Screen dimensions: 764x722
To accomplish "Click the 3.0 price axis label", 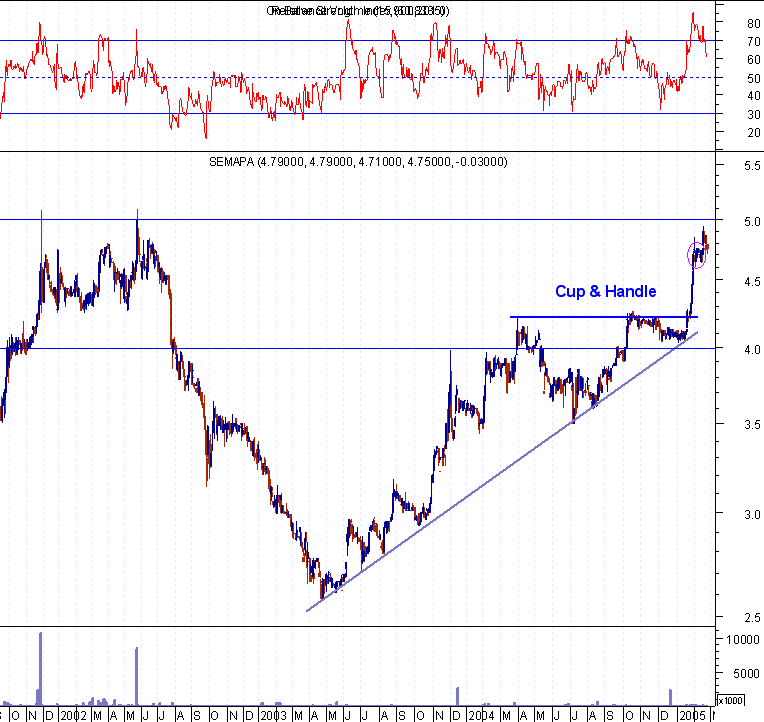I will (752, 515).
